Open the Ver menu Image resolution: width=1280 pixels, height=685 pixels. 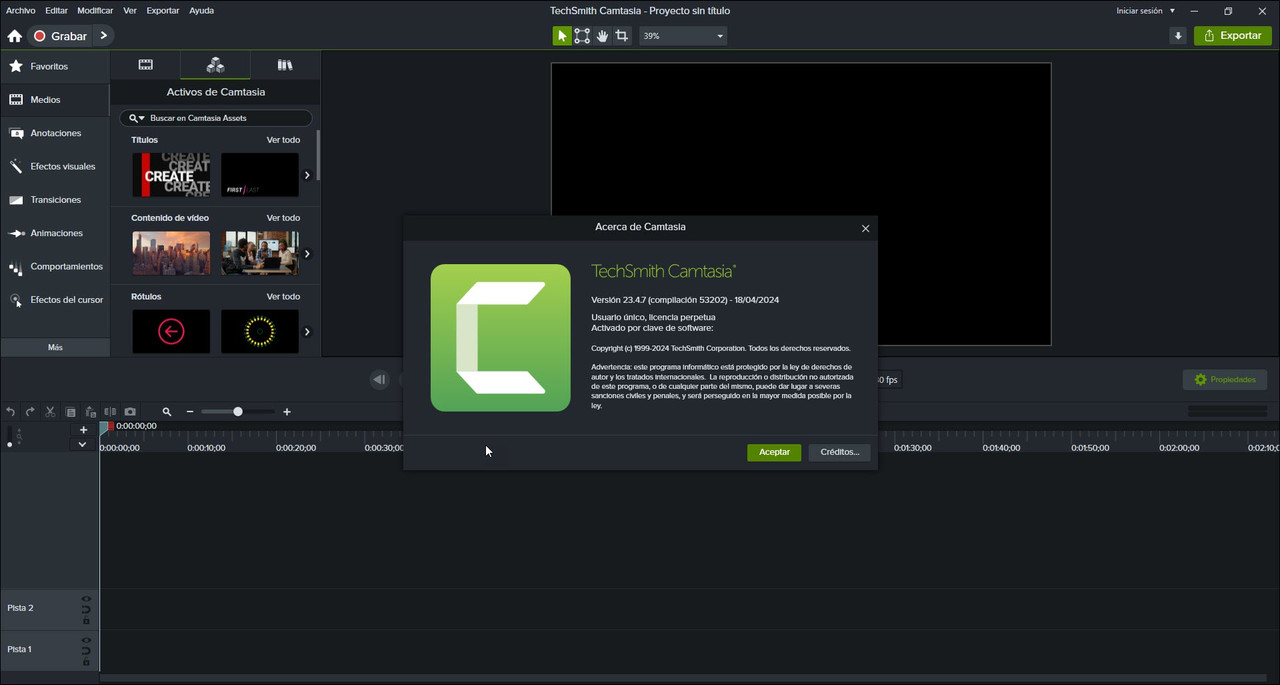[130, 11]
